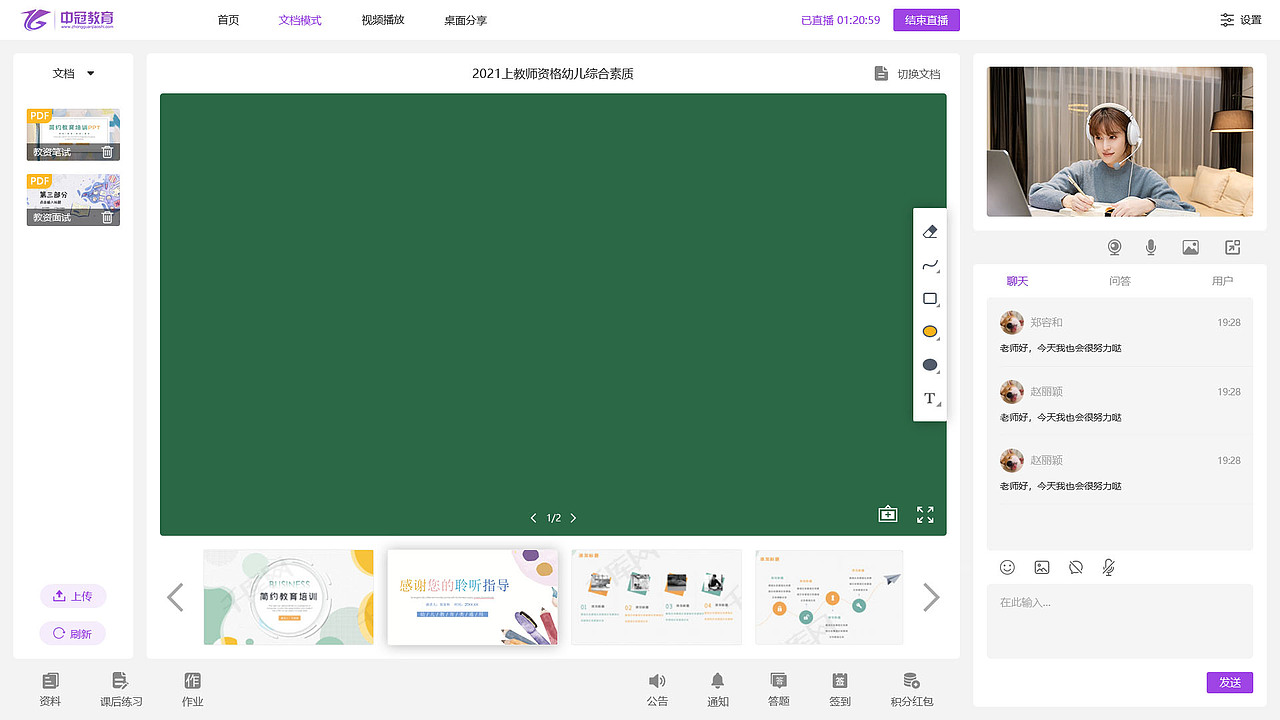Pick the yellow ellipse color swatch
Image resolution: width=1280 pixels, height=720 pixels.
click(x=929, y=331)
